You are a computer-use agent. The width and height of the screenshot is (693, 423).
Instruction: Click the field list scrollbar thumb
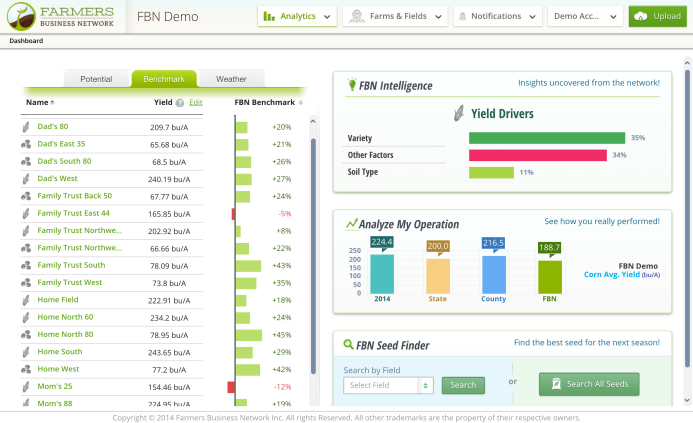pos(313,256)
